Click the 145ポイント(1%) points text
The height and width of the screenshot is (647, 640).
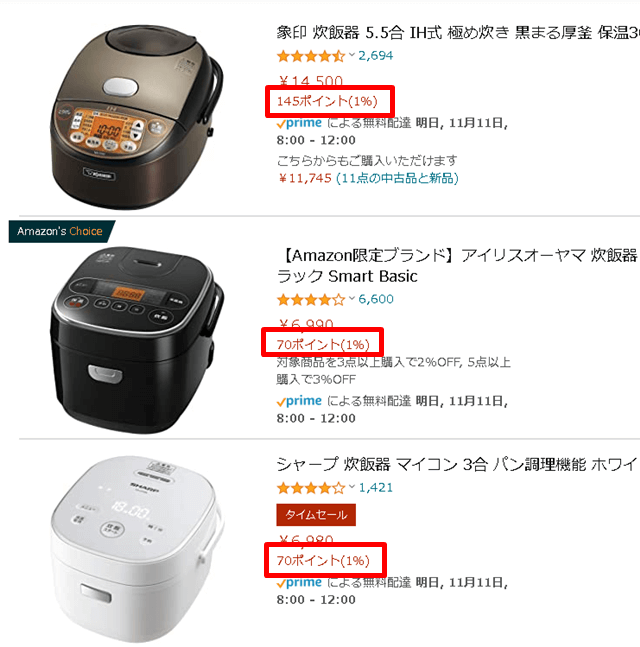click(x=327, y=101)
